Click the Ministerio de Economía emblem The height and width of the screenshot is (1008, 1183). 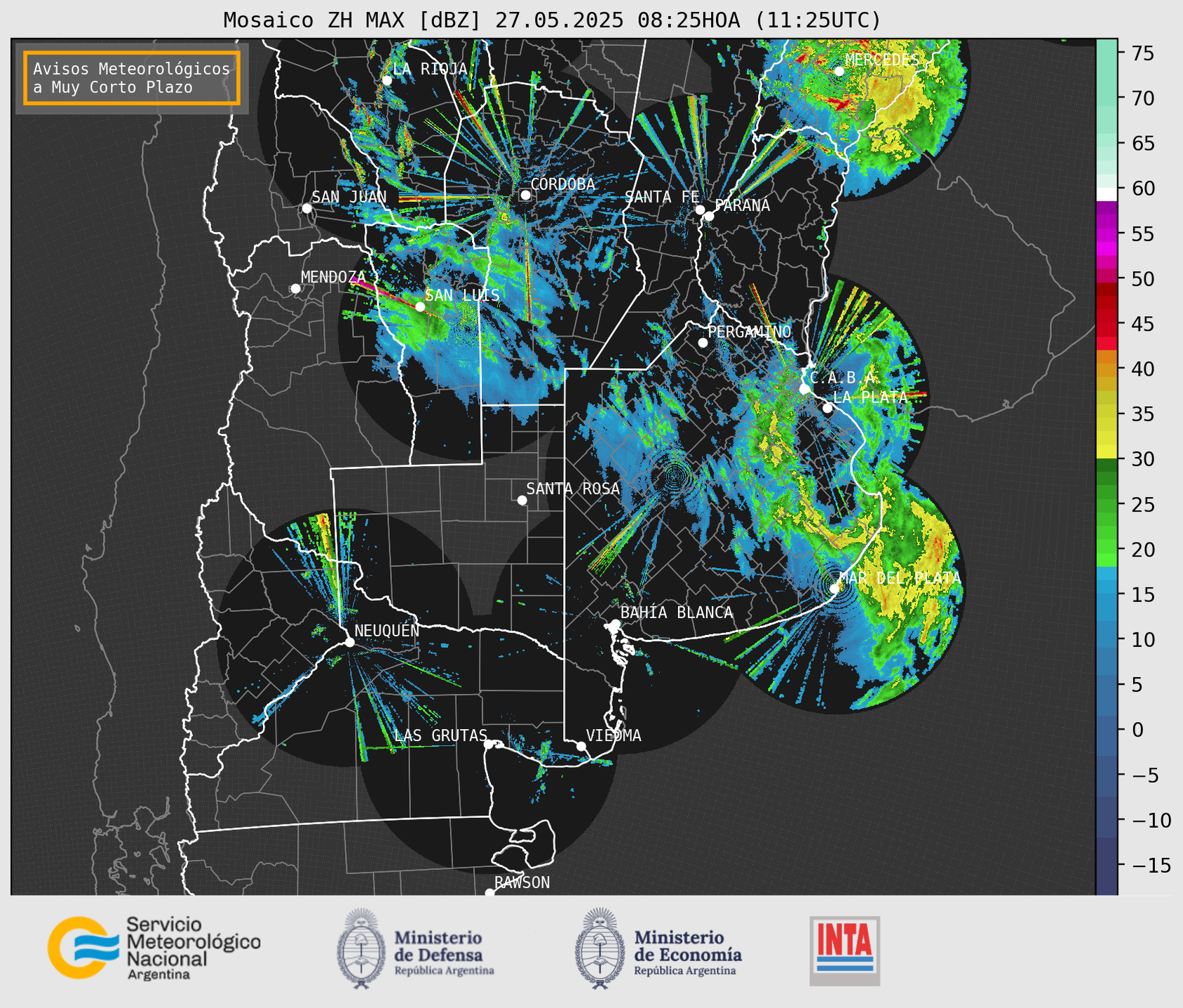(600, 948)
